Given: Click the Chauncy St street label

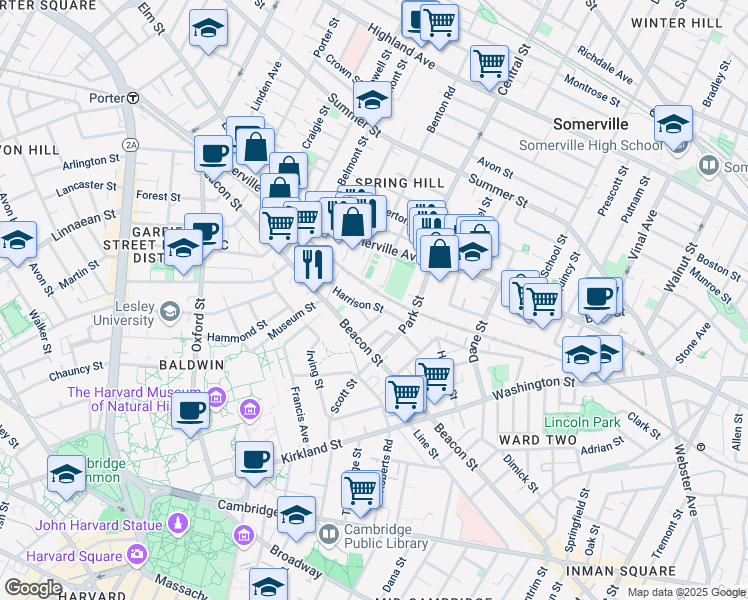Looking at the screenshot, I should click(x=76, y=371).
